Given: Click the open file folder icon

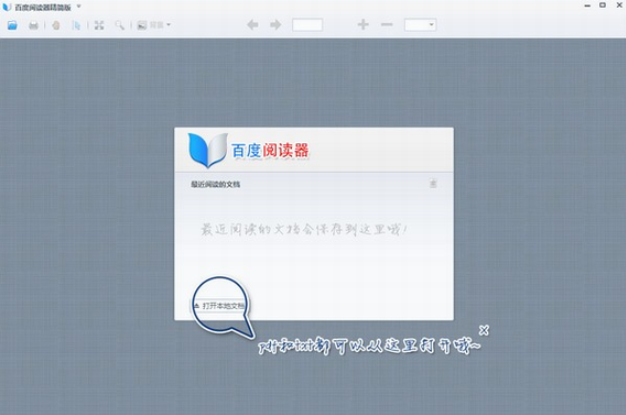Looking at the screenshot, I should click(12, 24).
